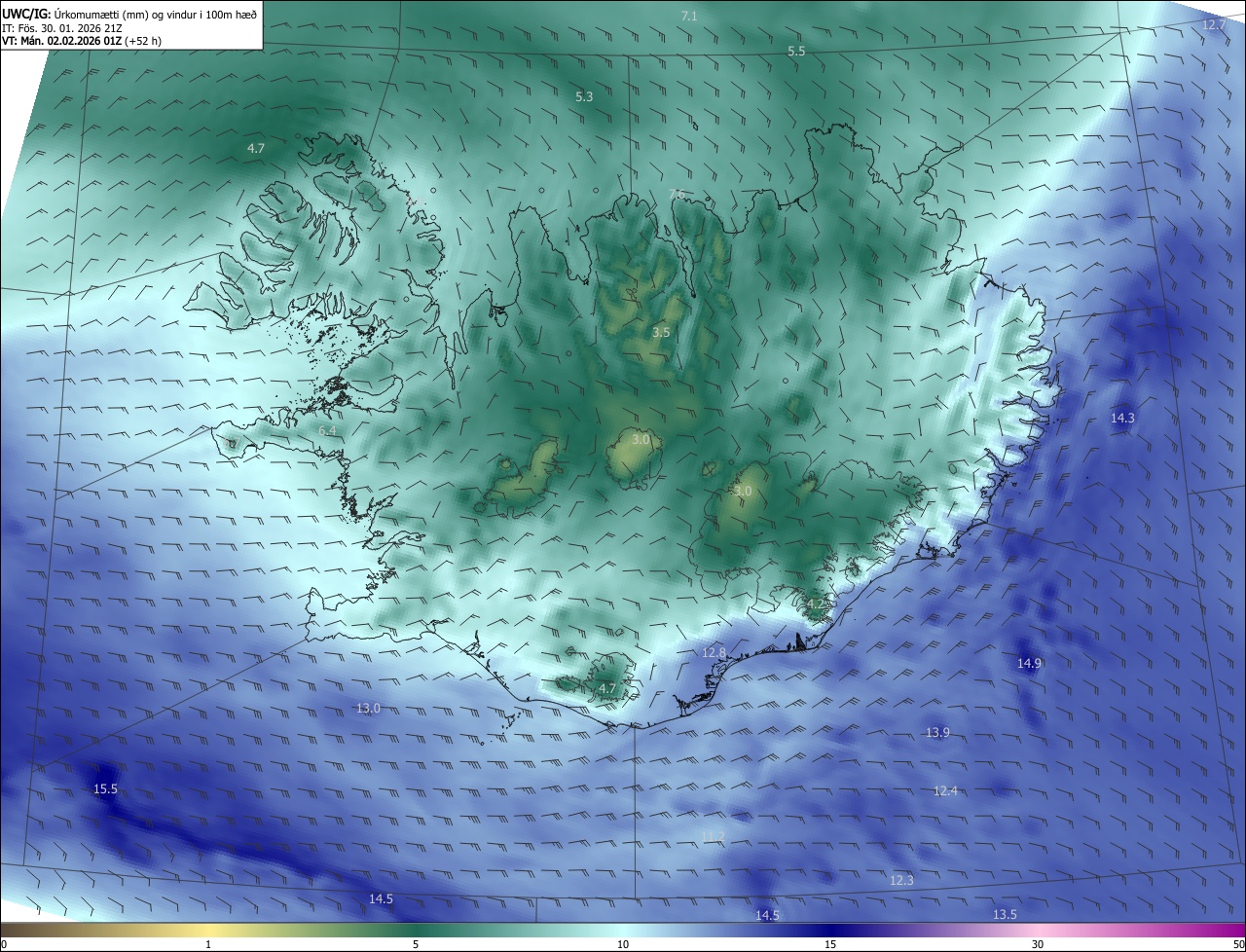Click the map value label "14.9"
Viewport: 1246px width, 952px height.
[1030, 663]
